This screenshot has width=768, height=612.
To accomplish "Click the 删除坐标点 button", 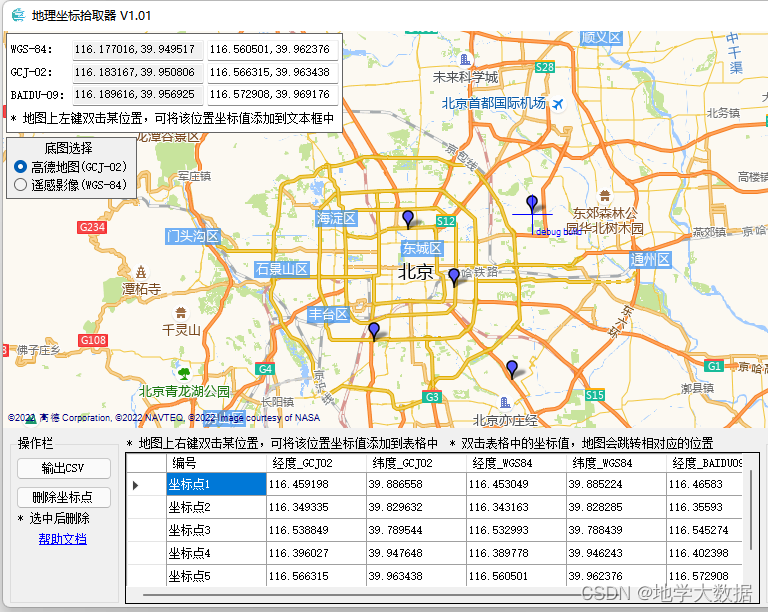I will tap(64, 497).
